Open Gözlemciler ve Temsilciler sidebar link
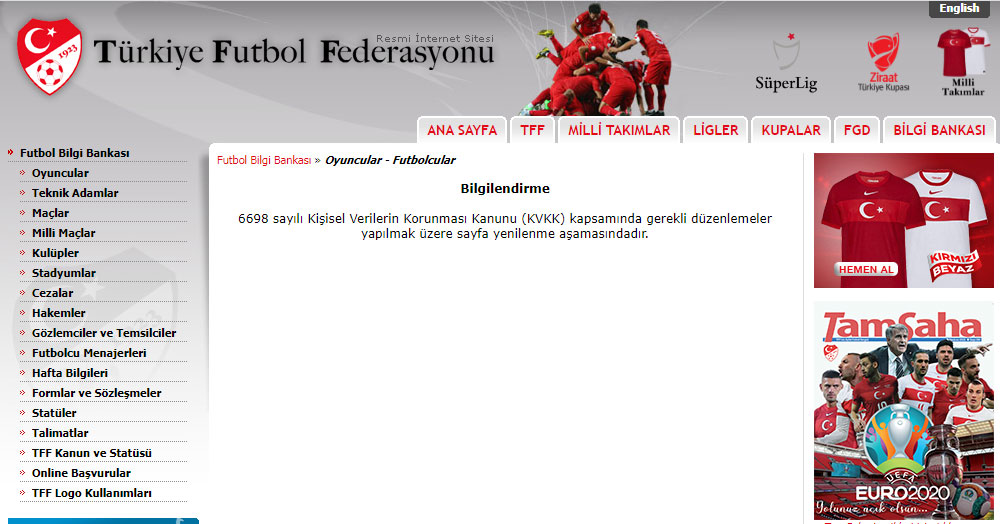This screenshot has width=1000, height=524. pyautogui.click(x=104, y=333)
